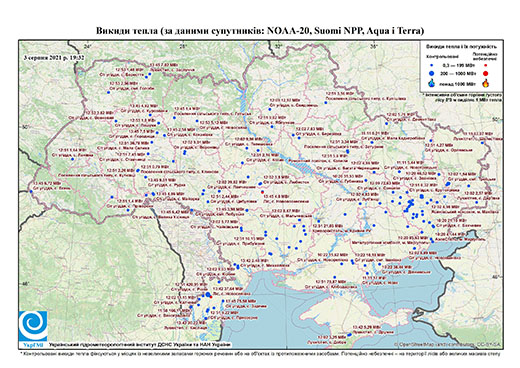Screen dimensions: 520x368
Task: Click the footnote text below the map
Action: [x=260, y=353]
